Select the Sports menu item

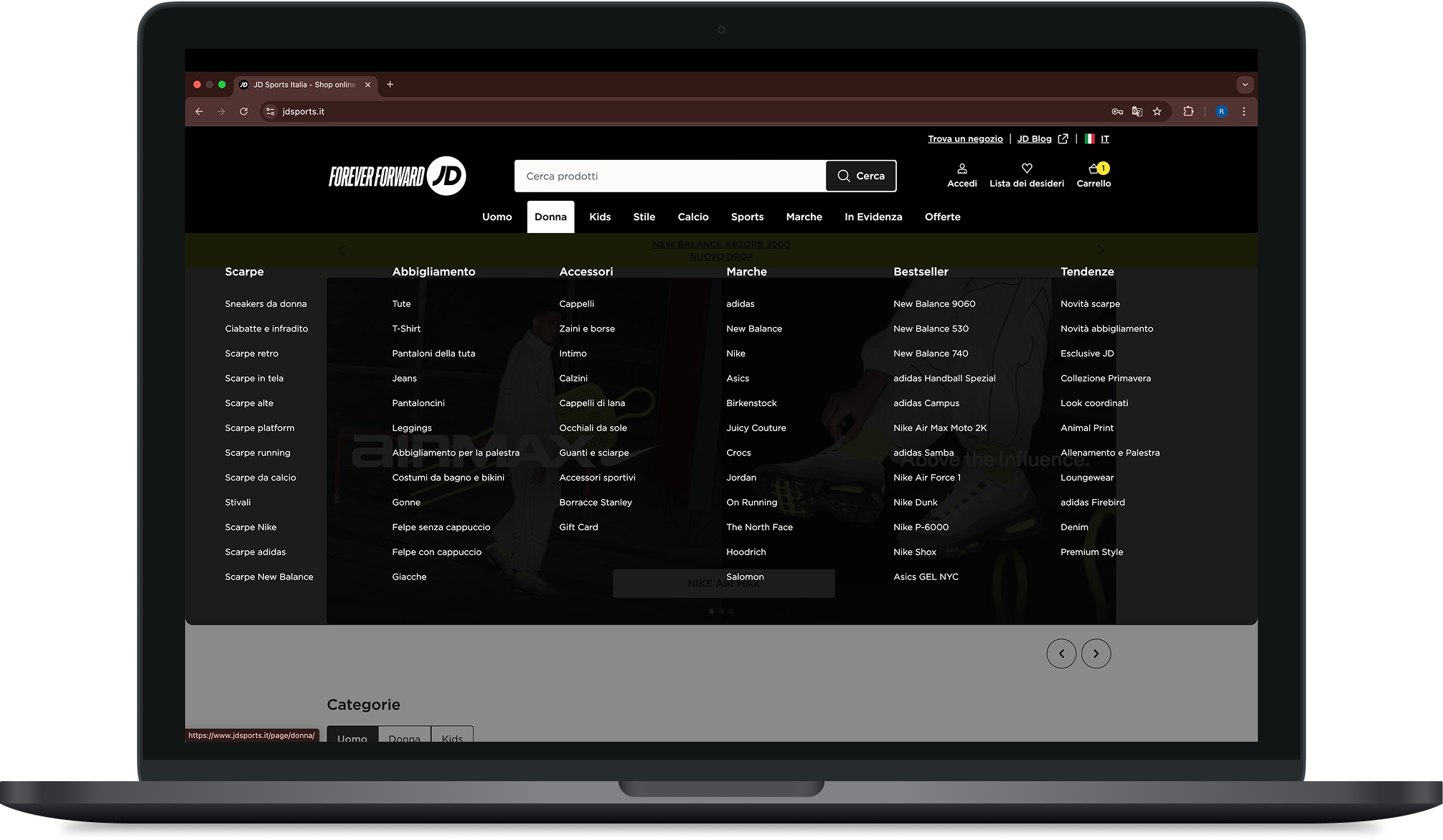tap(746, 217)
